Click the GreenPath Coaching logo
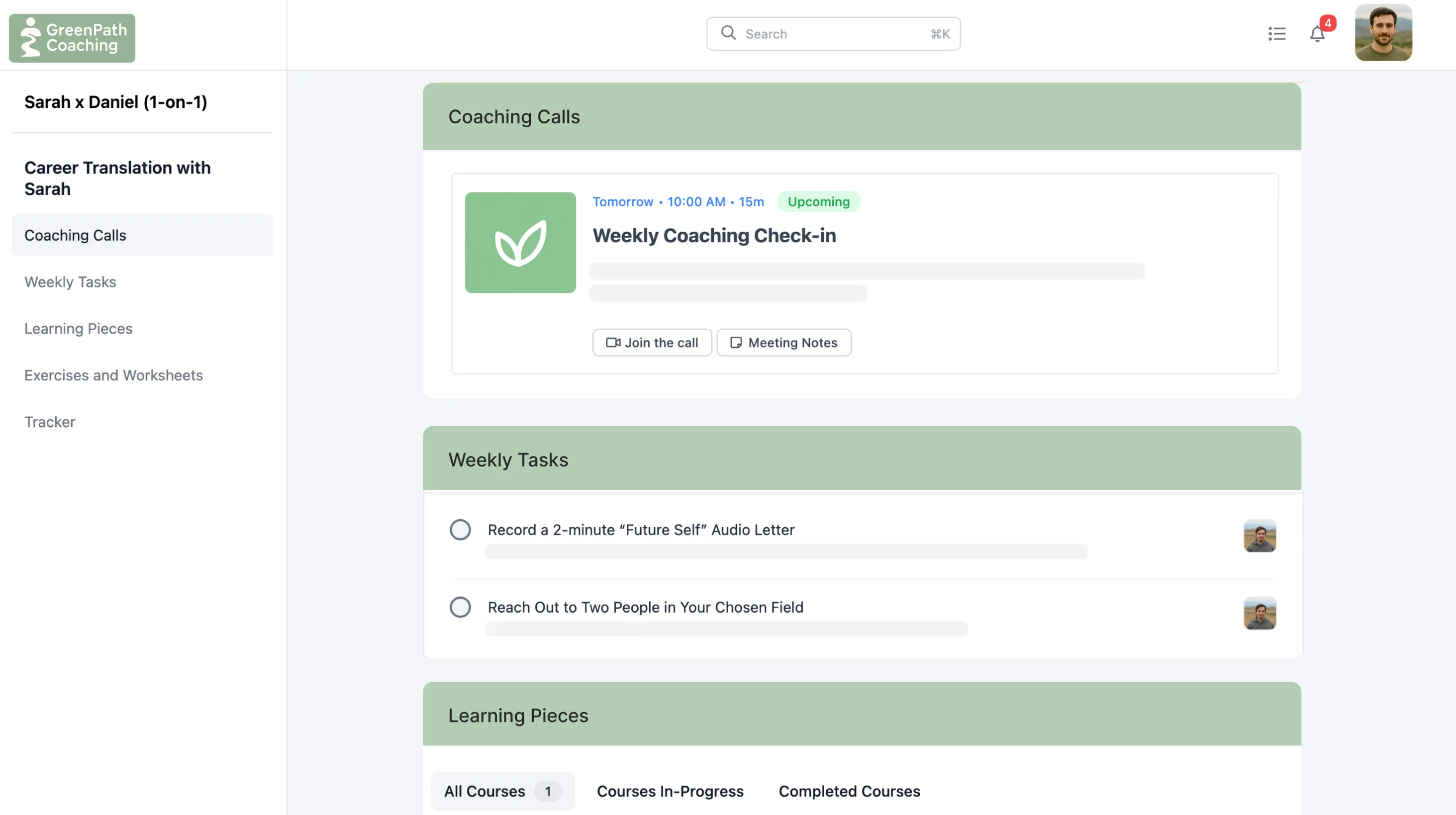Image resolution: width=1456 pixels, height=815 pixels. tap(72, 38)
